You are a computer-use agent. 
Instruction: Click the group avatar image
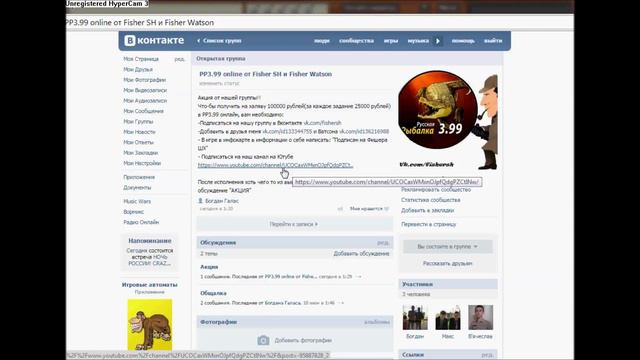point(448,120)
